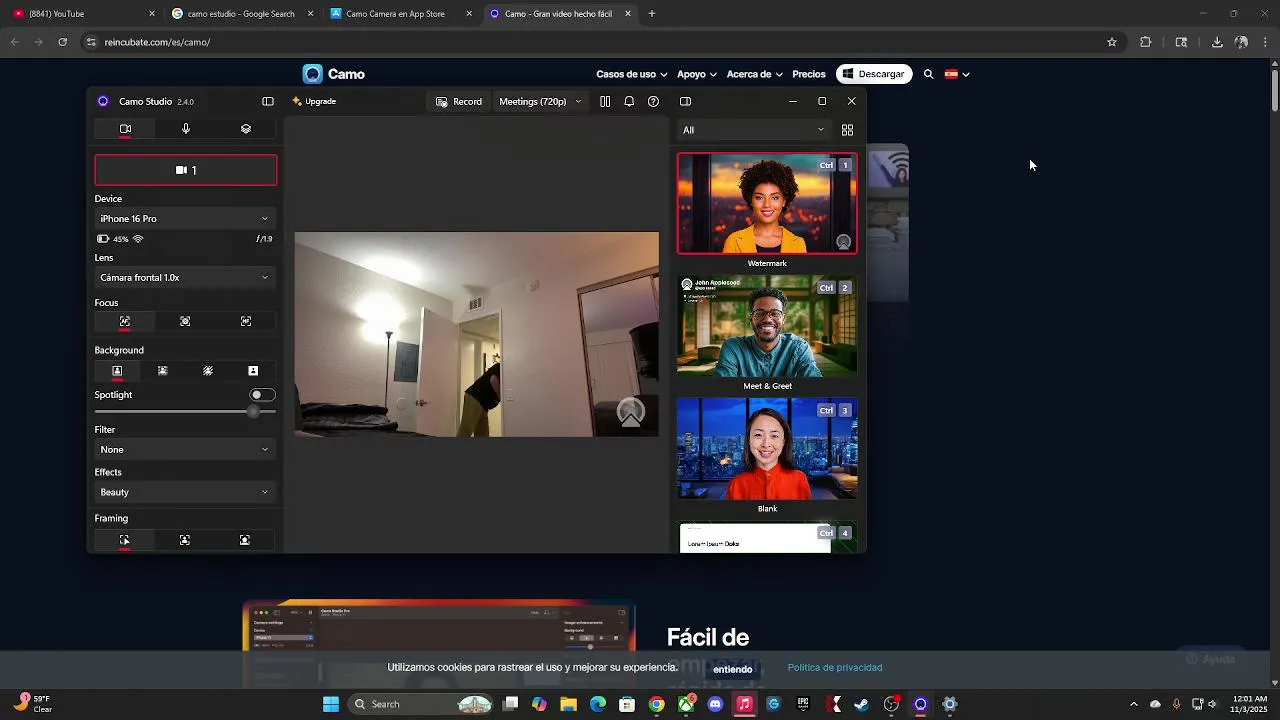Select the third Framing mode option
The width and height of the screenshot is (1280, 720).
click(x=245, y=540)
